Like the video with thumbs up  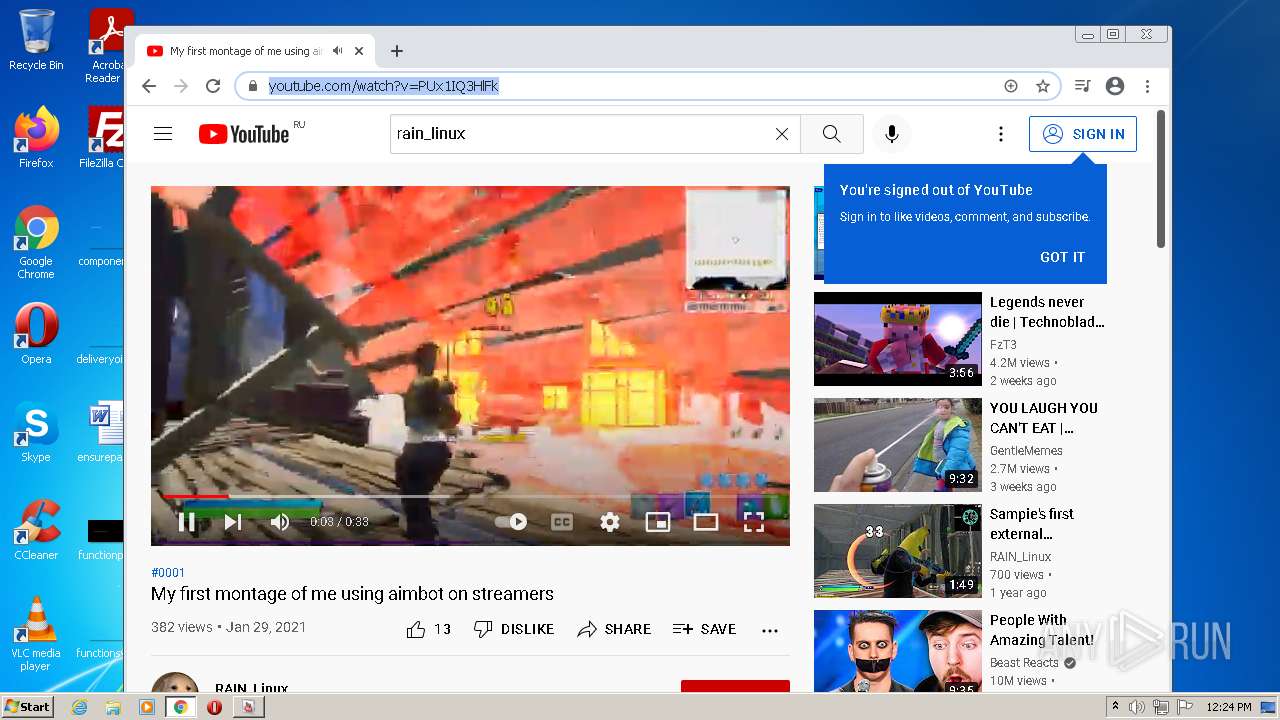[416, 629]
